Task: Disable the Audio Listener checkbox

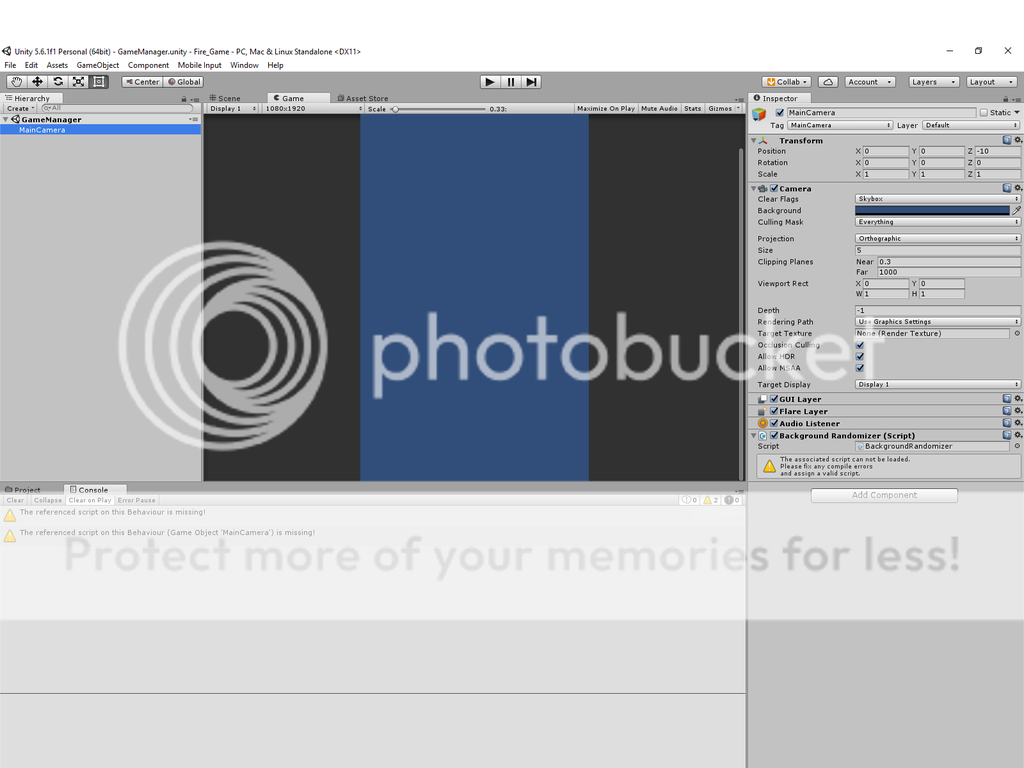Action: (774, 423)
